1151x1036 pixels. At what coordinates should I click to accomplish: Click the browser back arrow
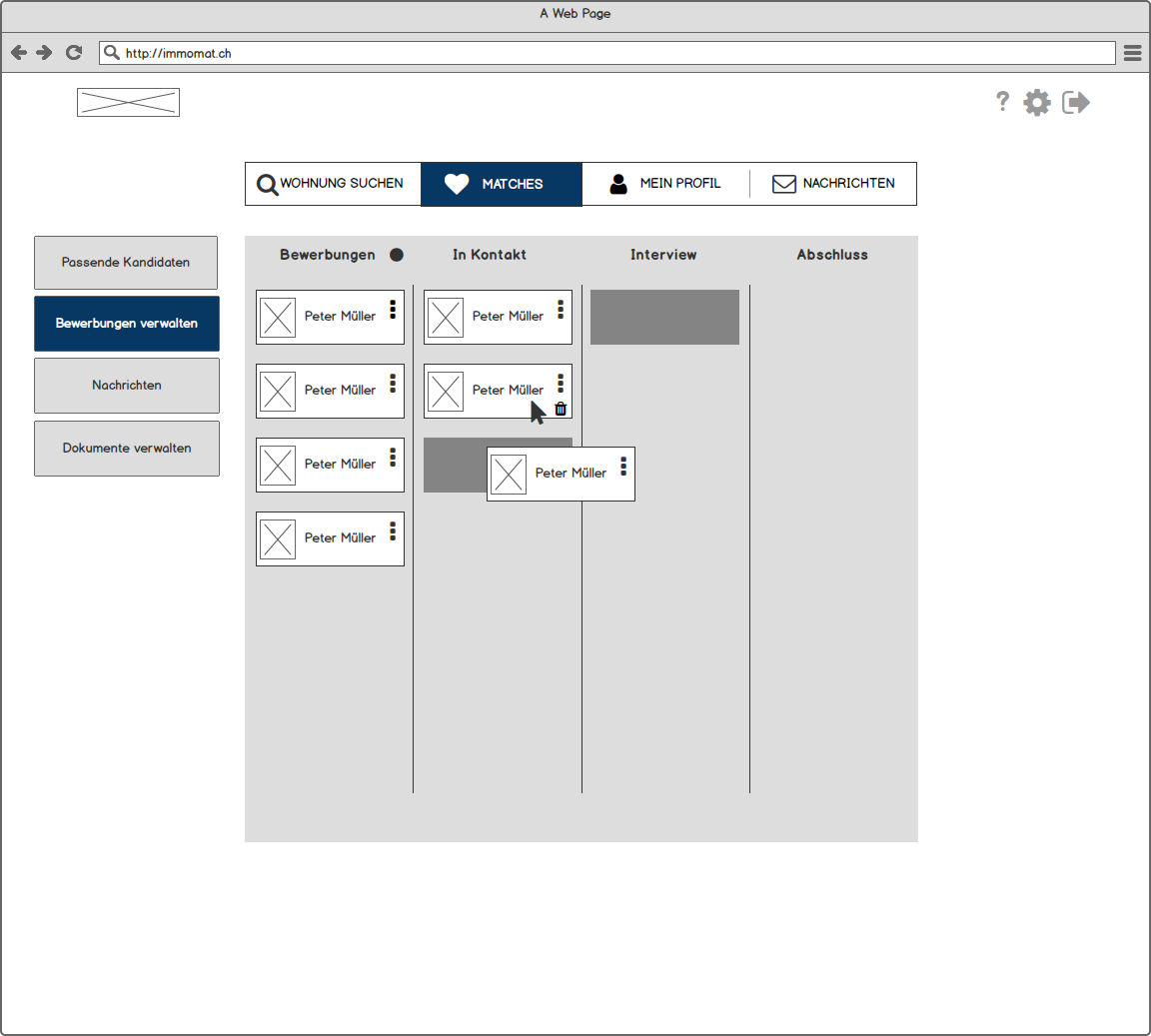19,53
